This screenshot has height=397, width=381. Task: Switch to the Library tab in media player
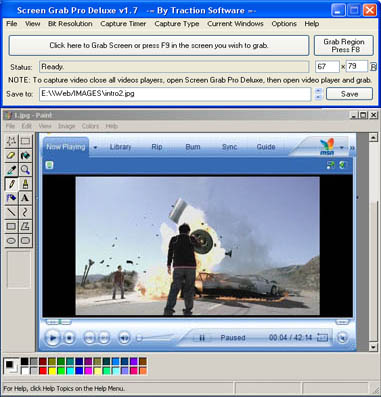click(120, 147)
